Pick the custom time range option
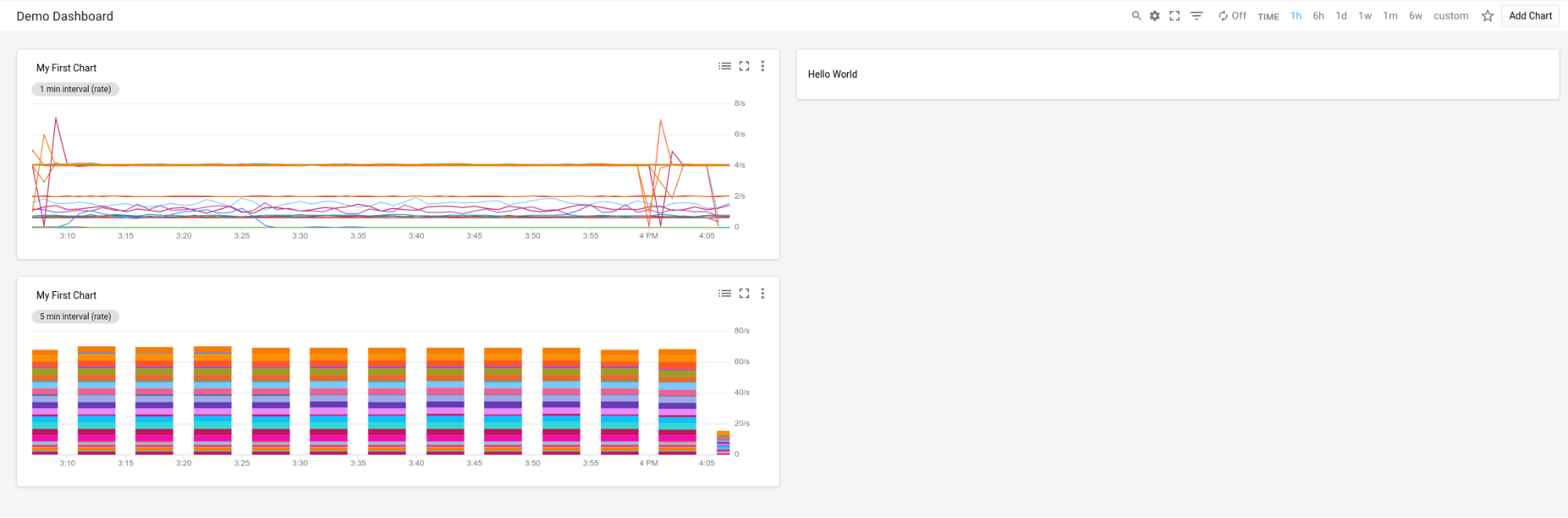1568x518 pixels. [x=1450, y=16]
